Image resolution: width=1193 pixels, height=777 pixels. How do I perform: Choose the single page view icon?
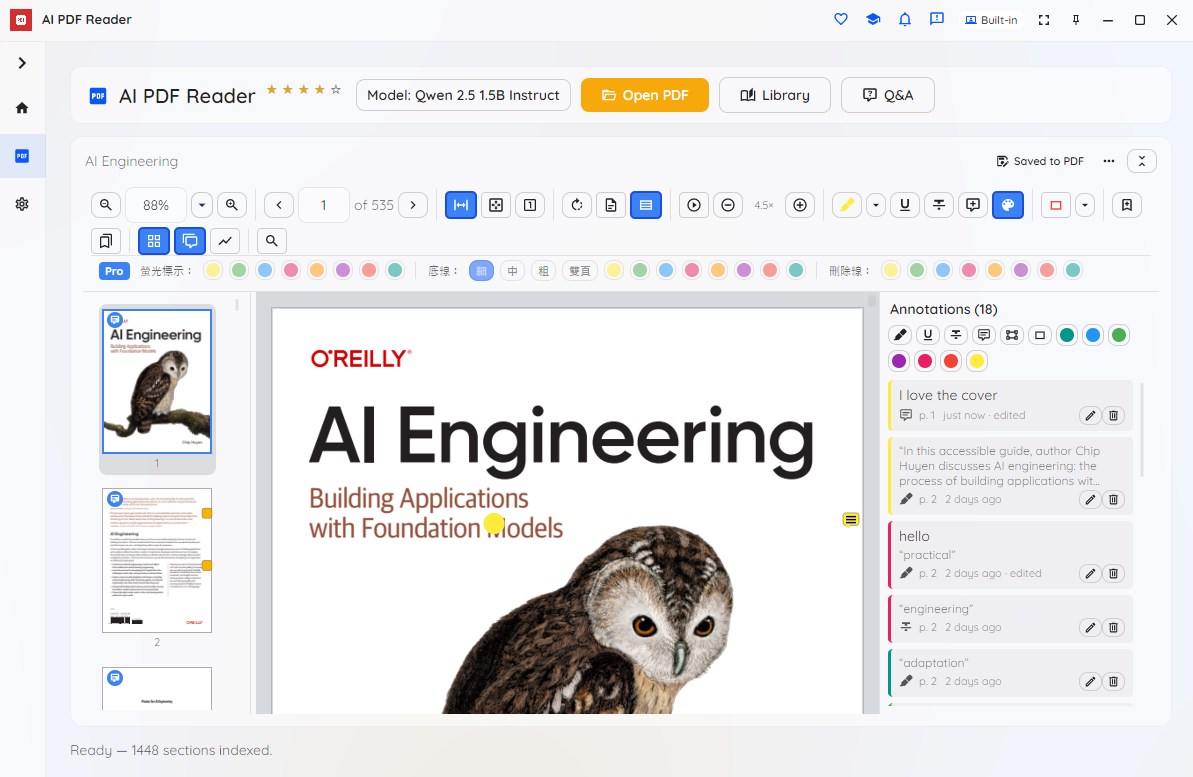click(530, 205)
